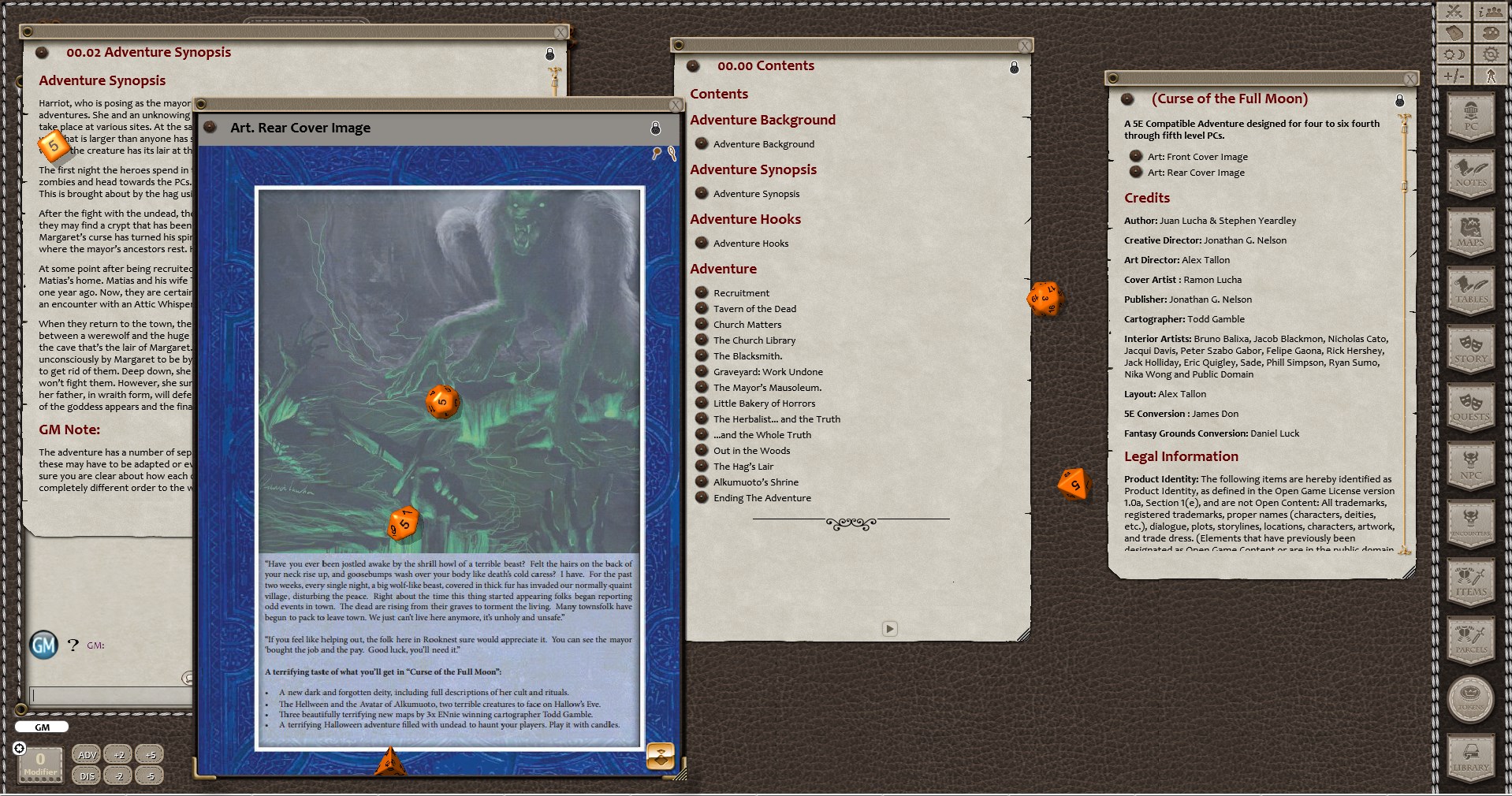Toggle the day/night lighting icon
Viewport: 1512px width, 796px height.
[x=1454, y=54]
